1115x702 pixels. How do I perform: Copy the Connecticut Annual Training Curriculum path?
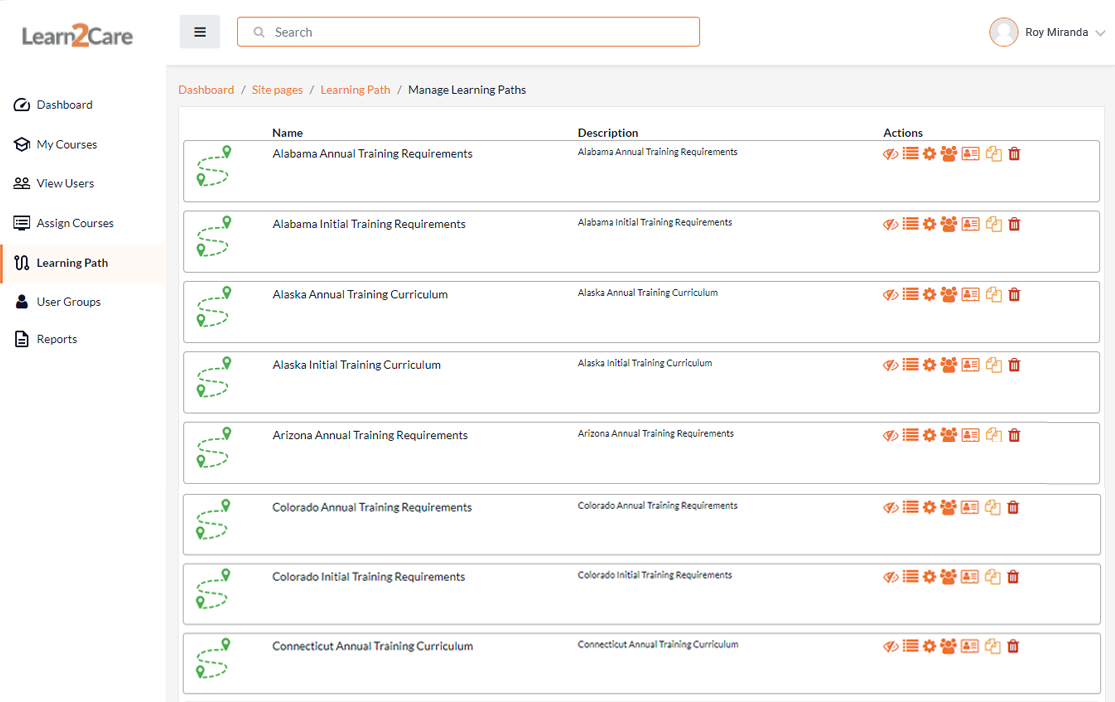993,647
